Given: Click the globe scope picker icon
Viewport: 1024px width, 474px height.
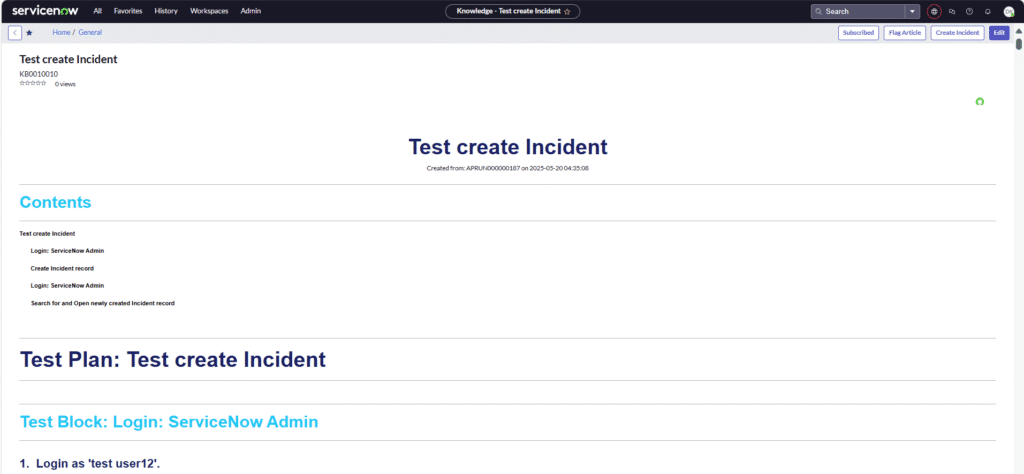Looking at the screenshot, I should click(934, 11).
